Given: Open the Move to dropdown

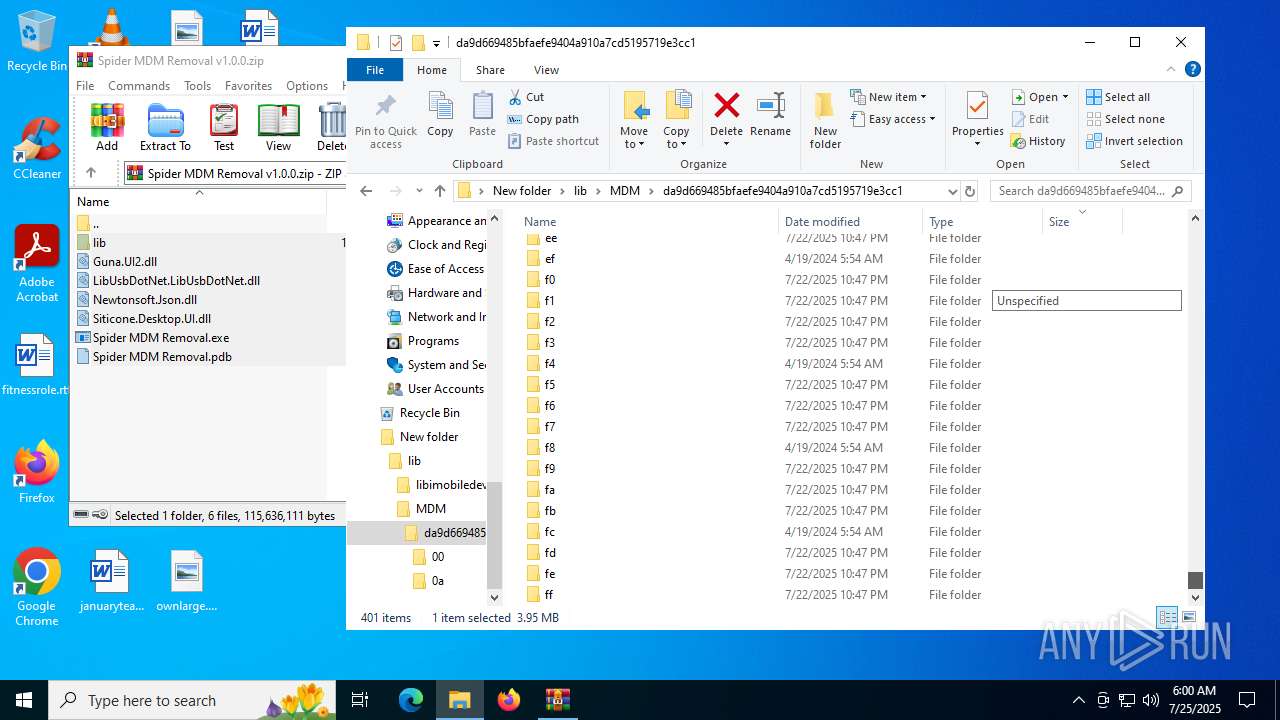Looking at the screenshot, I should click(634, 121).
